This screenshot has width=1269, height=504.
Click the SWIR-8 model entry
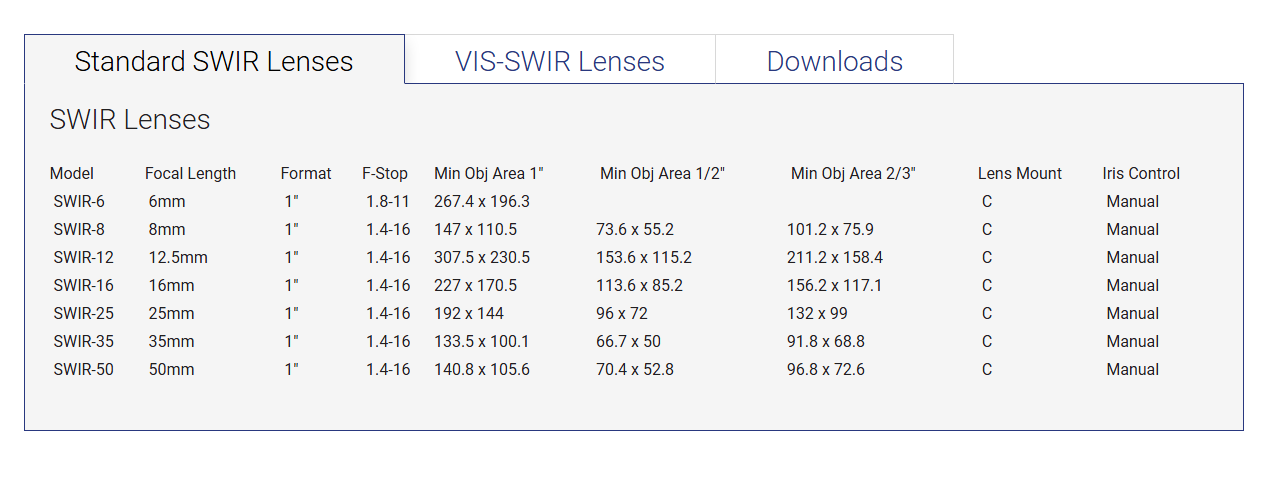click(79, 229)
